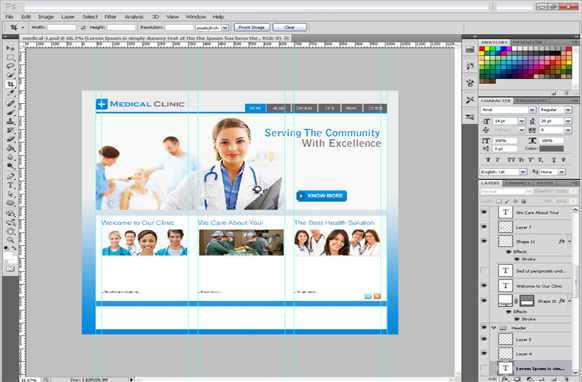Select the Brush tool
Image resolution: width=582 pixels, height=382 pixels.
10,112
